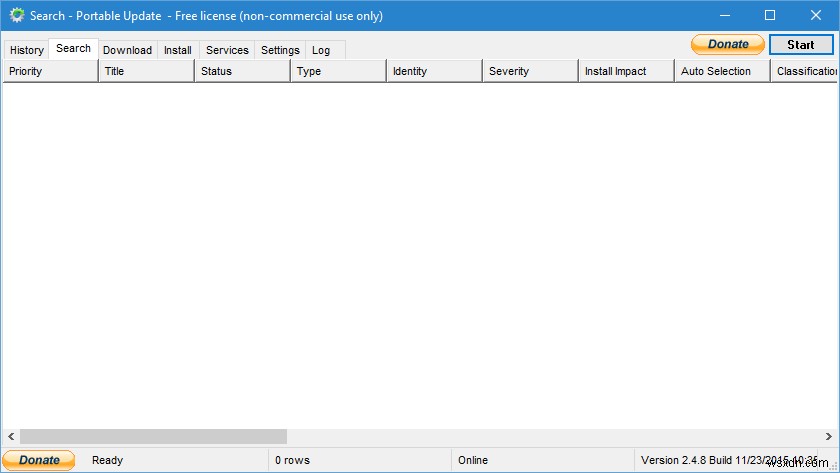Select the Search tab
The image size is (840, 473).
point(73,48)
